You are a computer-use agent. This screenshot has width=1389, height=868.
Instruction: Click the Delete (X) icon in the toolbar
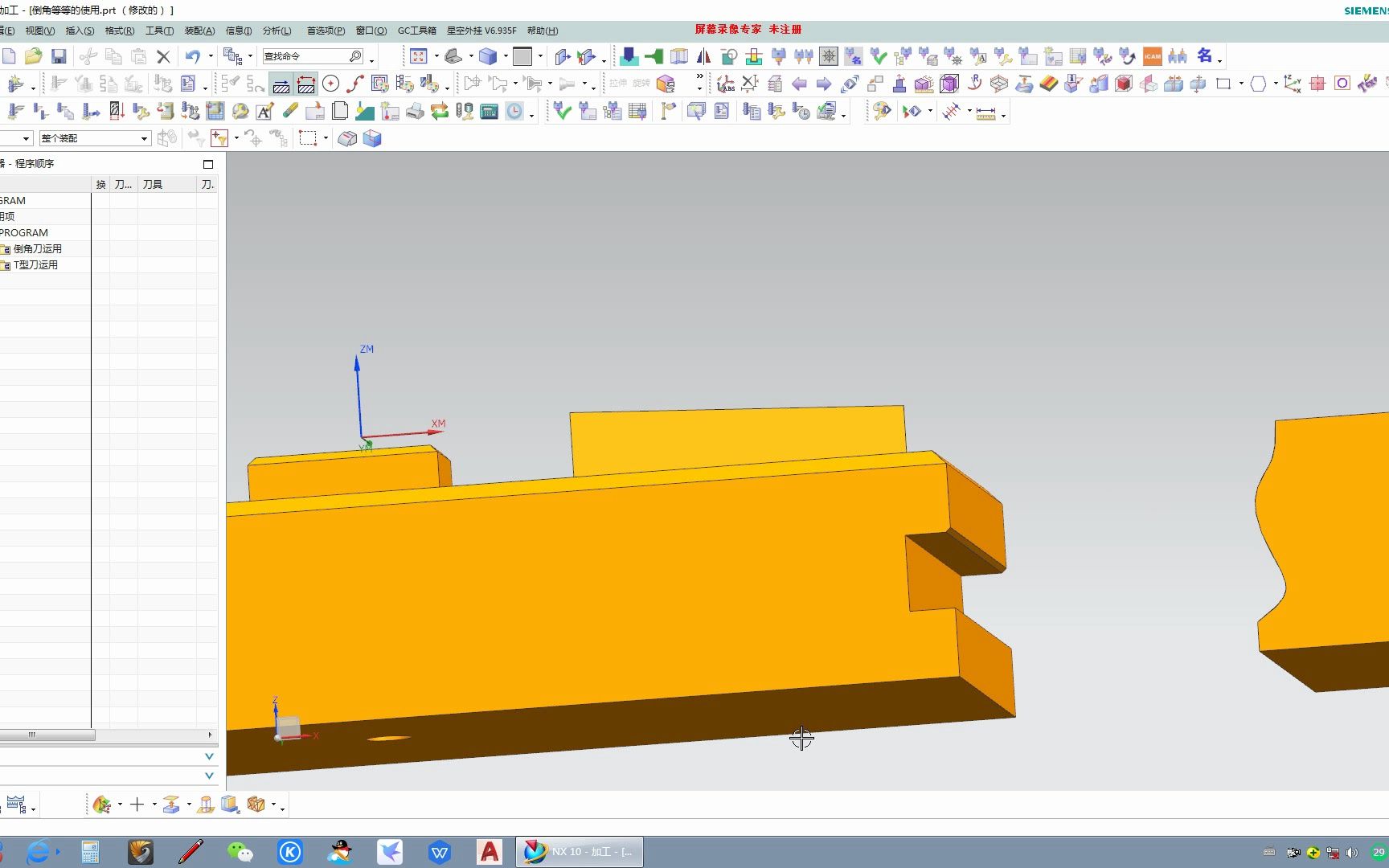(x=163, y=56)
